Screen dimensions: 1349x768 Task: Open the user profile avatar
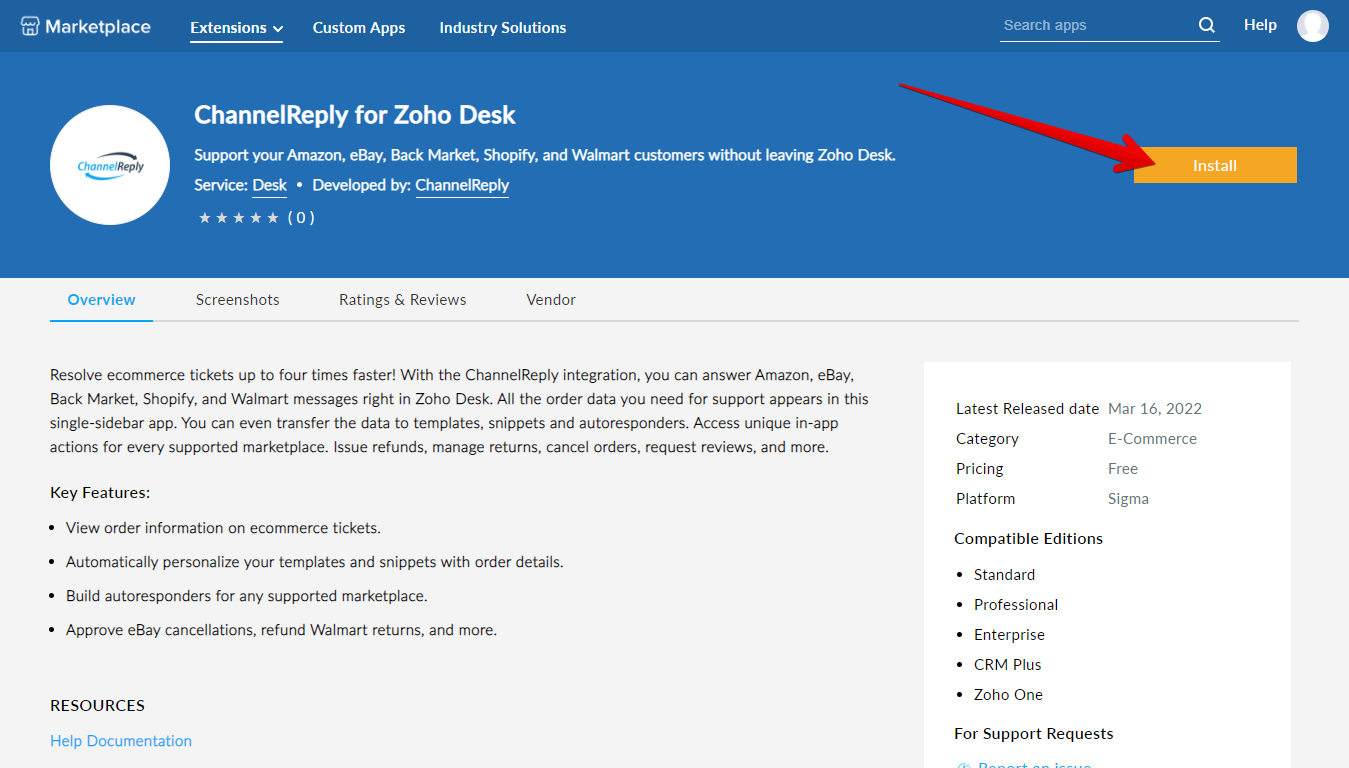point(1312,26)
